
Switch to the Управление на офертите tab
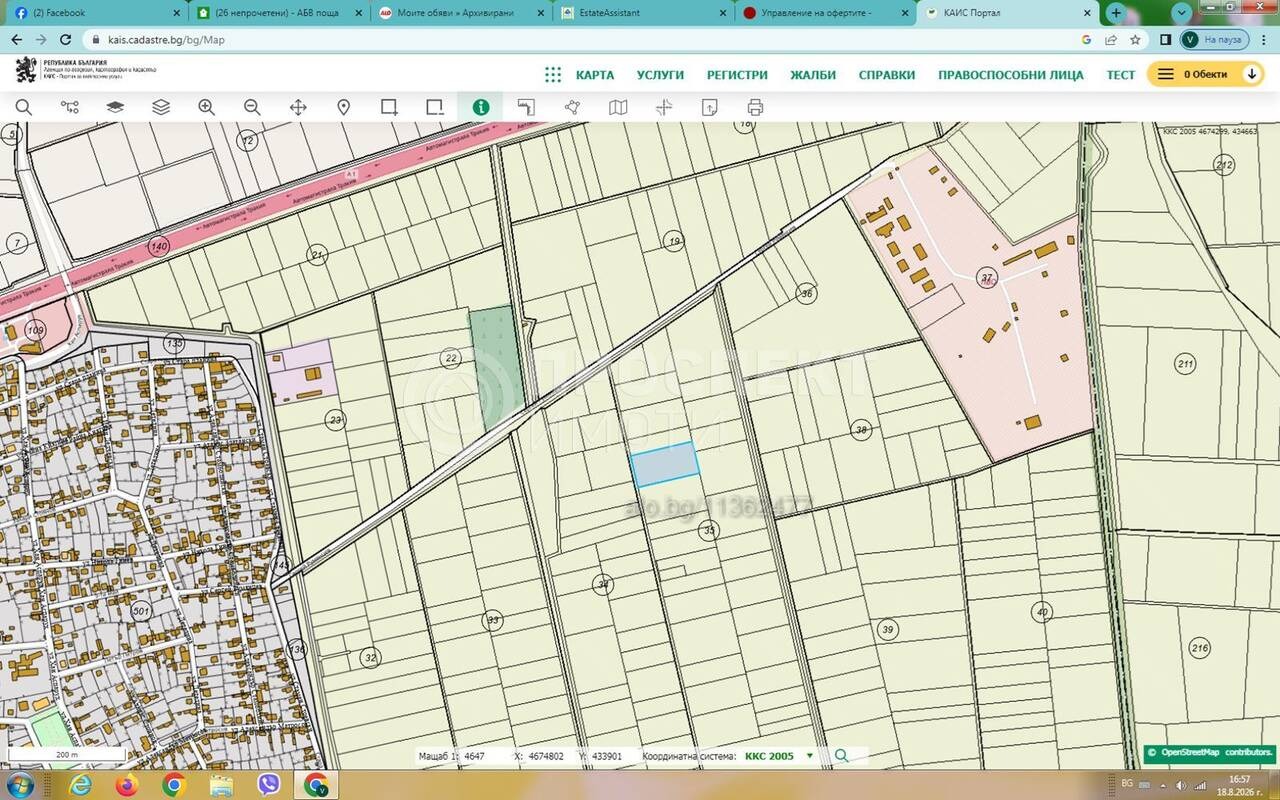coord(826,13)
